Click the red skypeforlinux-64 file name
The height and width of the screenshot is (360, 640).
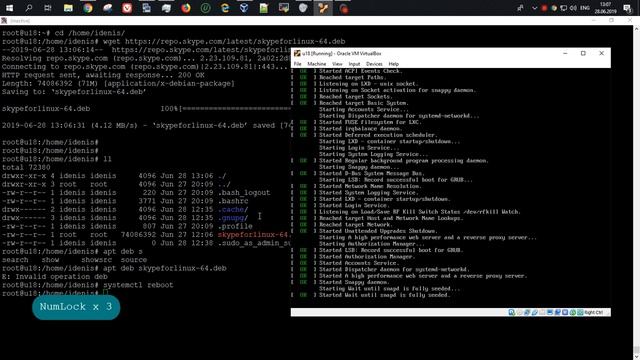[x=254, y=234]
